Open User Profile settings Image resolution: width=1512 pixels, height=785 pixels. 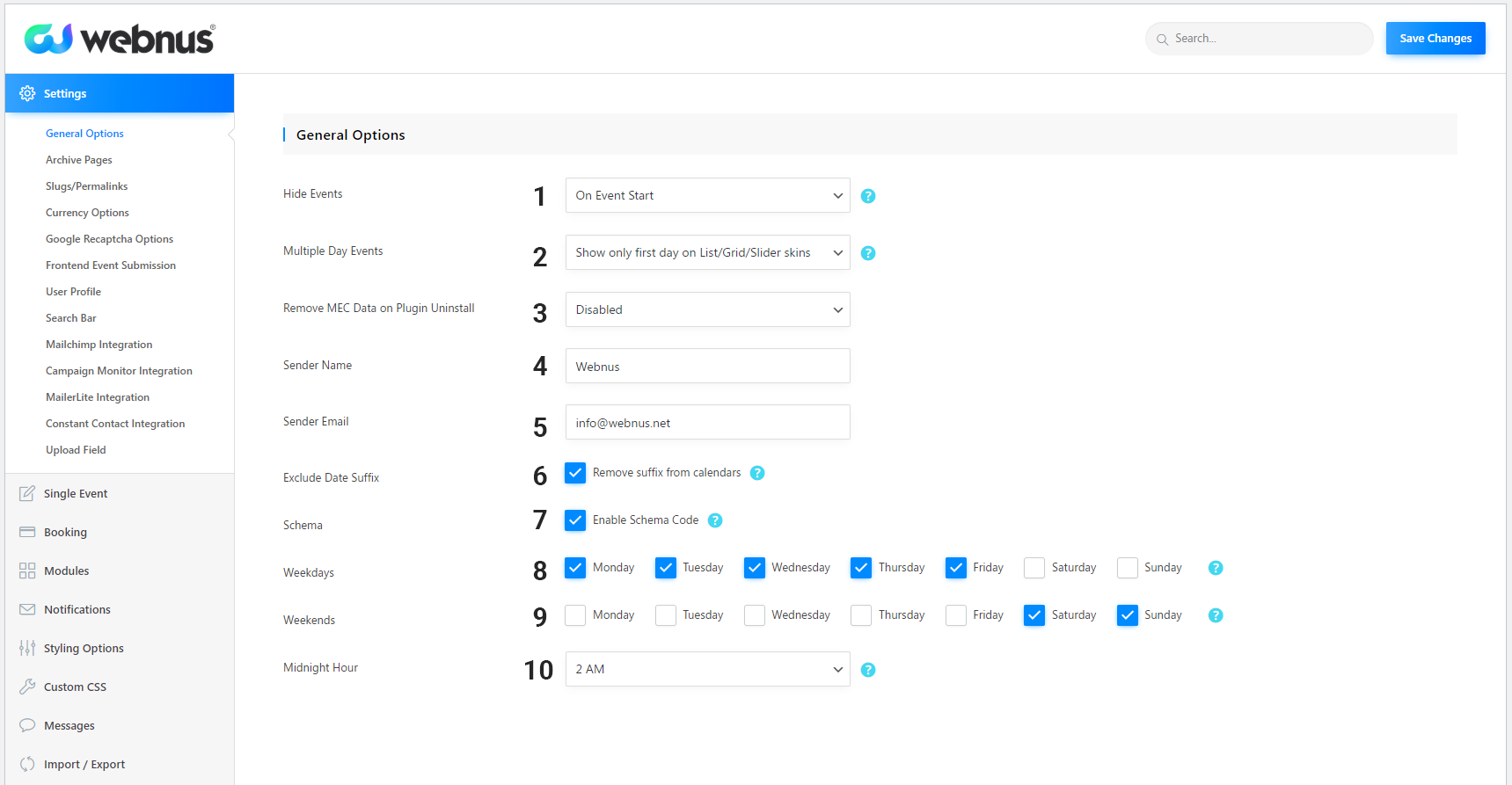click(73, 292)
